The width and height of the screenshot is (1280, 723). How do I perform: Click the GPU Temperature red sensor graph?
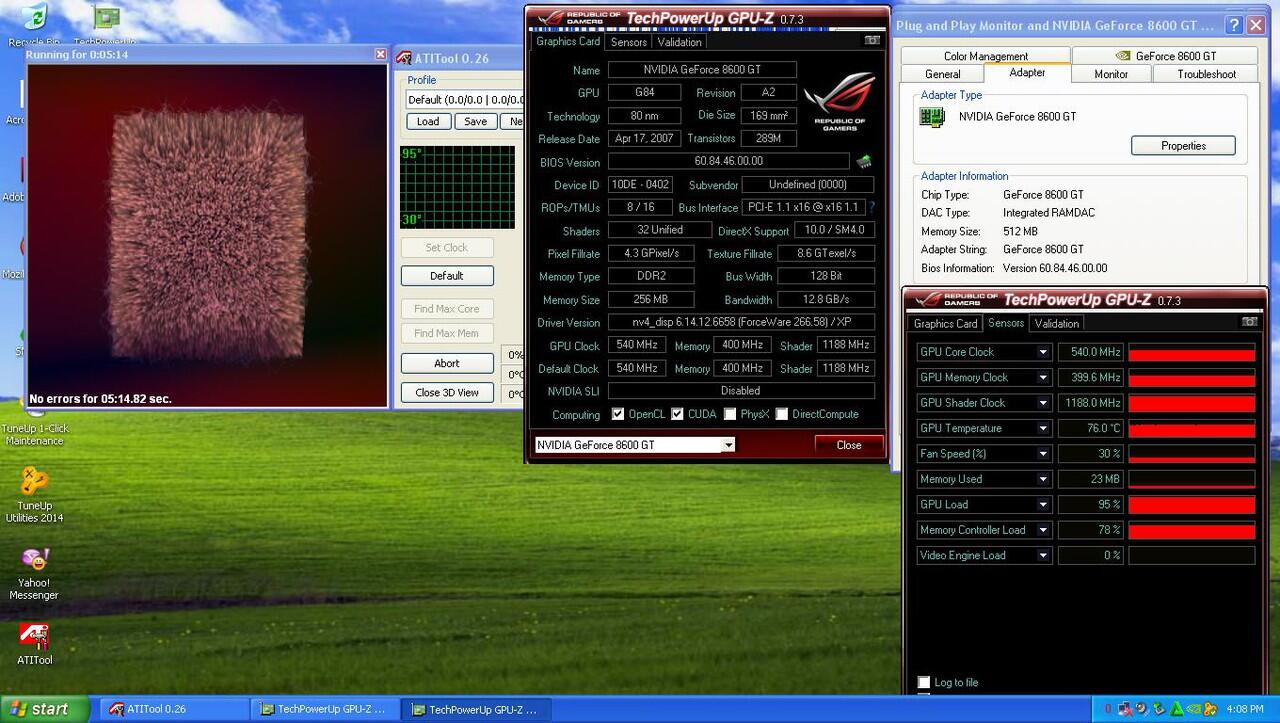point(1191,428)
